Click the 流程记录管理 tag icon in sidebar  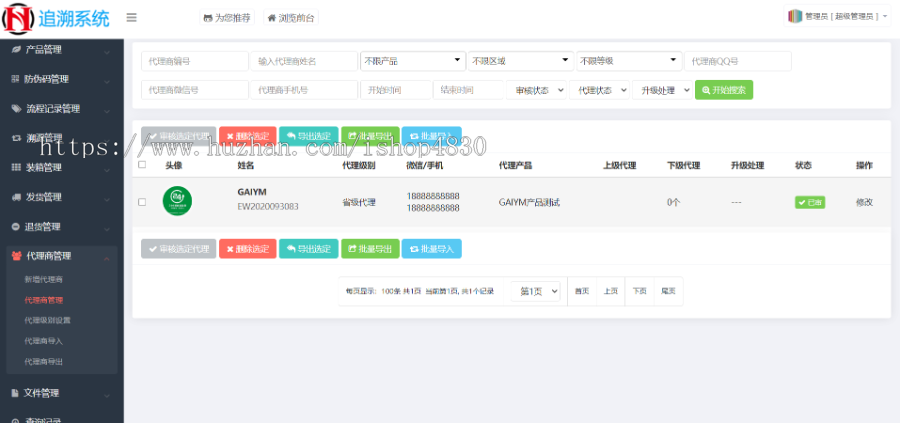click(15, 109)
